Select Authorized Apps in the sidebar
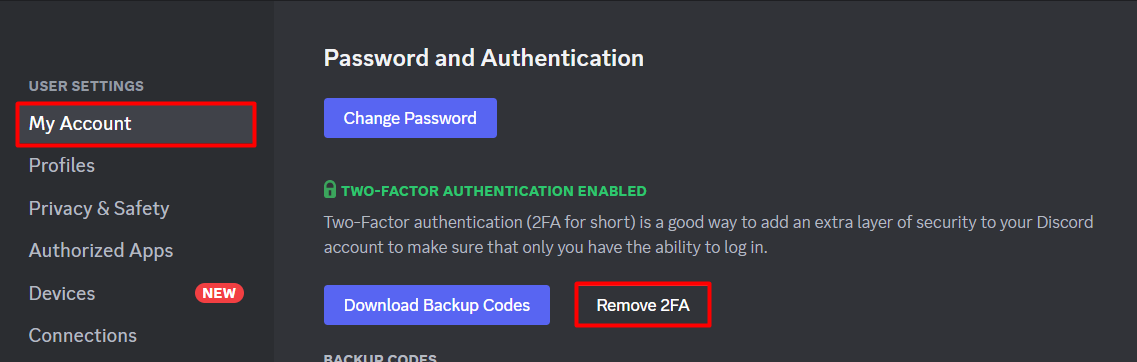The image size is (1137, 362). click(101, 251)
